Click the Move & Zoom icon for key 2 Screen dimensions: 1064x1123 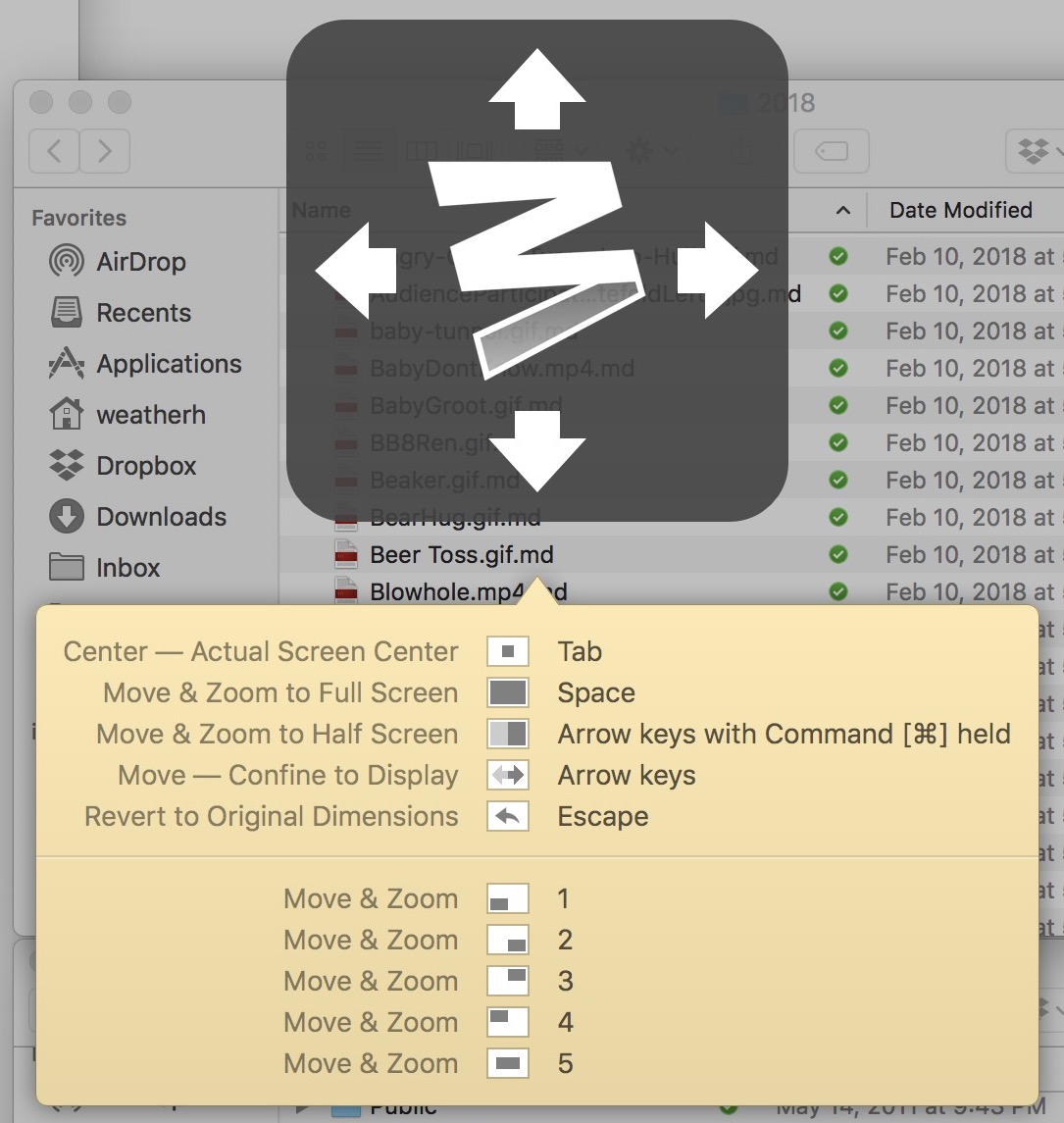pyautogui.click(x=508, y=940)
